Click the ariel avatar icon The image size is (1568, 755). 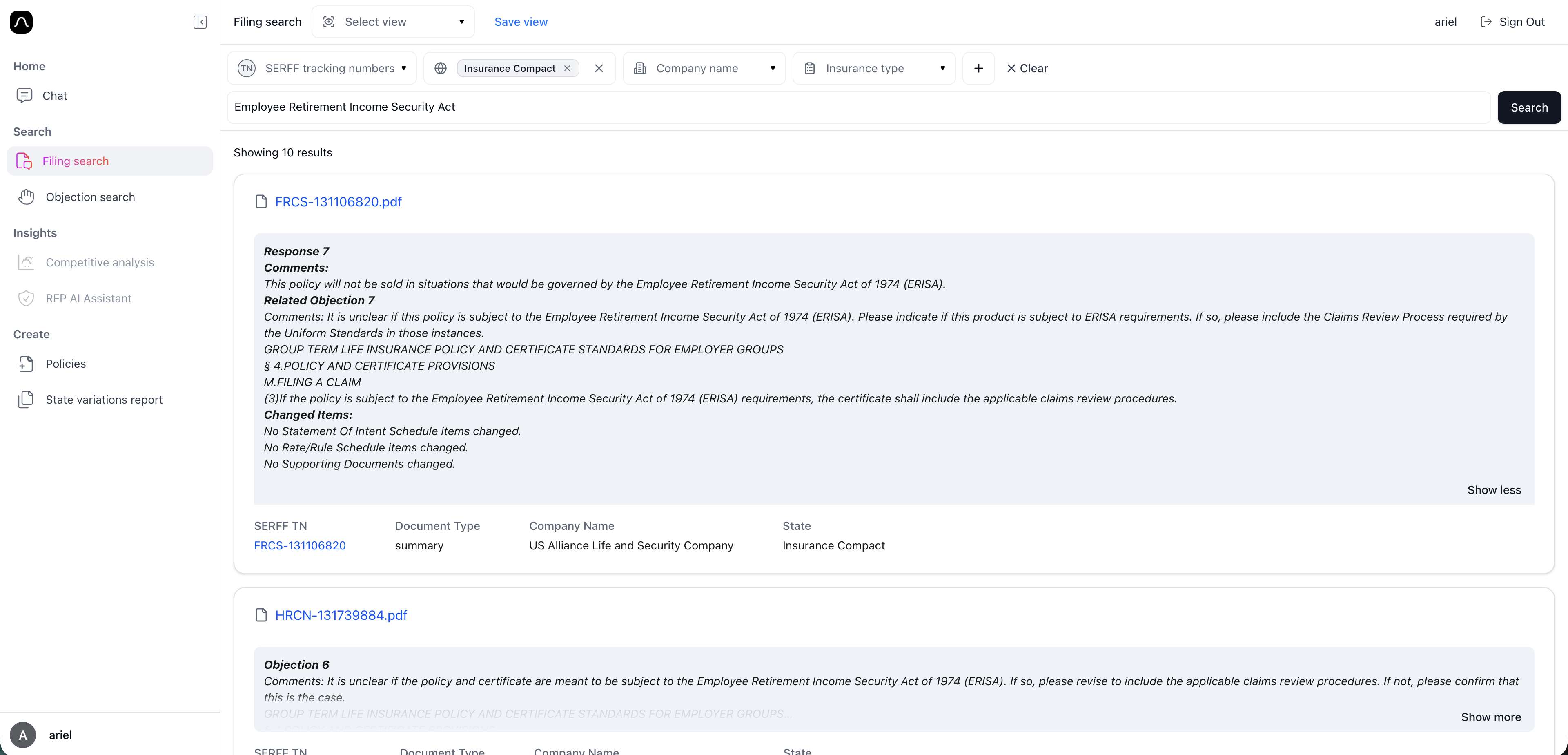coord(23,735)
